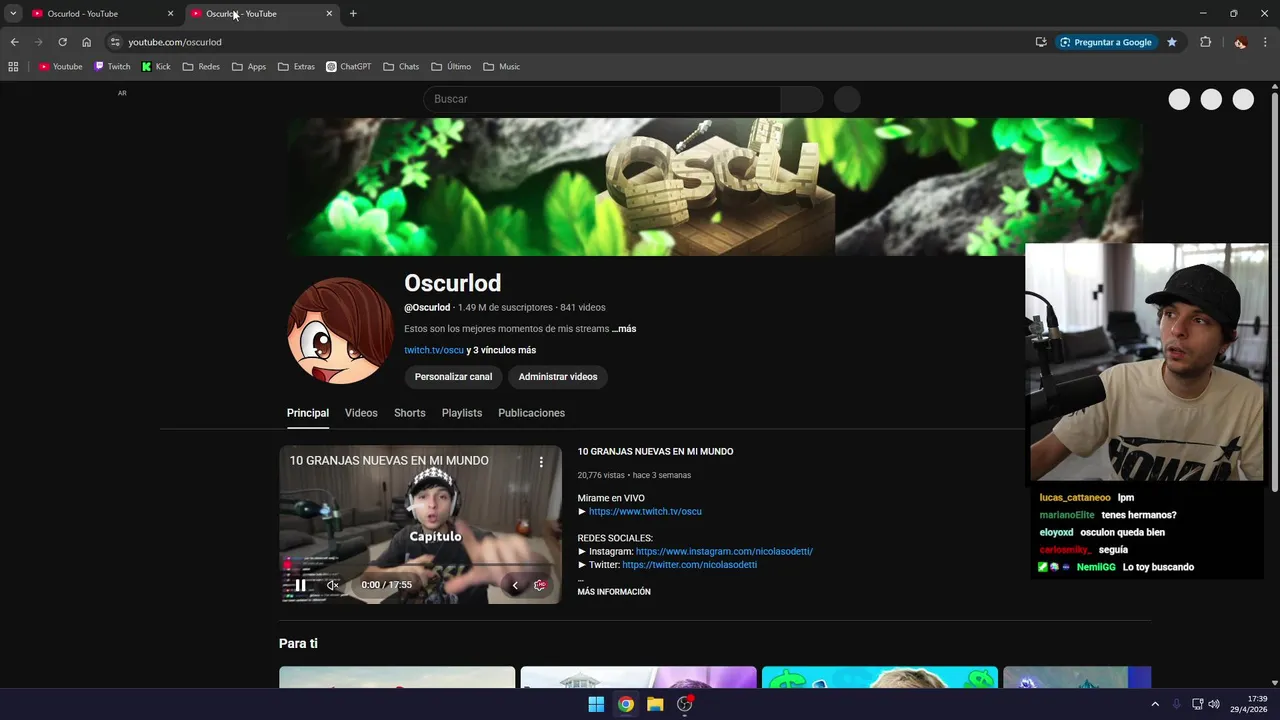Viewport: 1280px width, 720px height.
Task: View site information icon in address bar
Action: pos(115,42)
